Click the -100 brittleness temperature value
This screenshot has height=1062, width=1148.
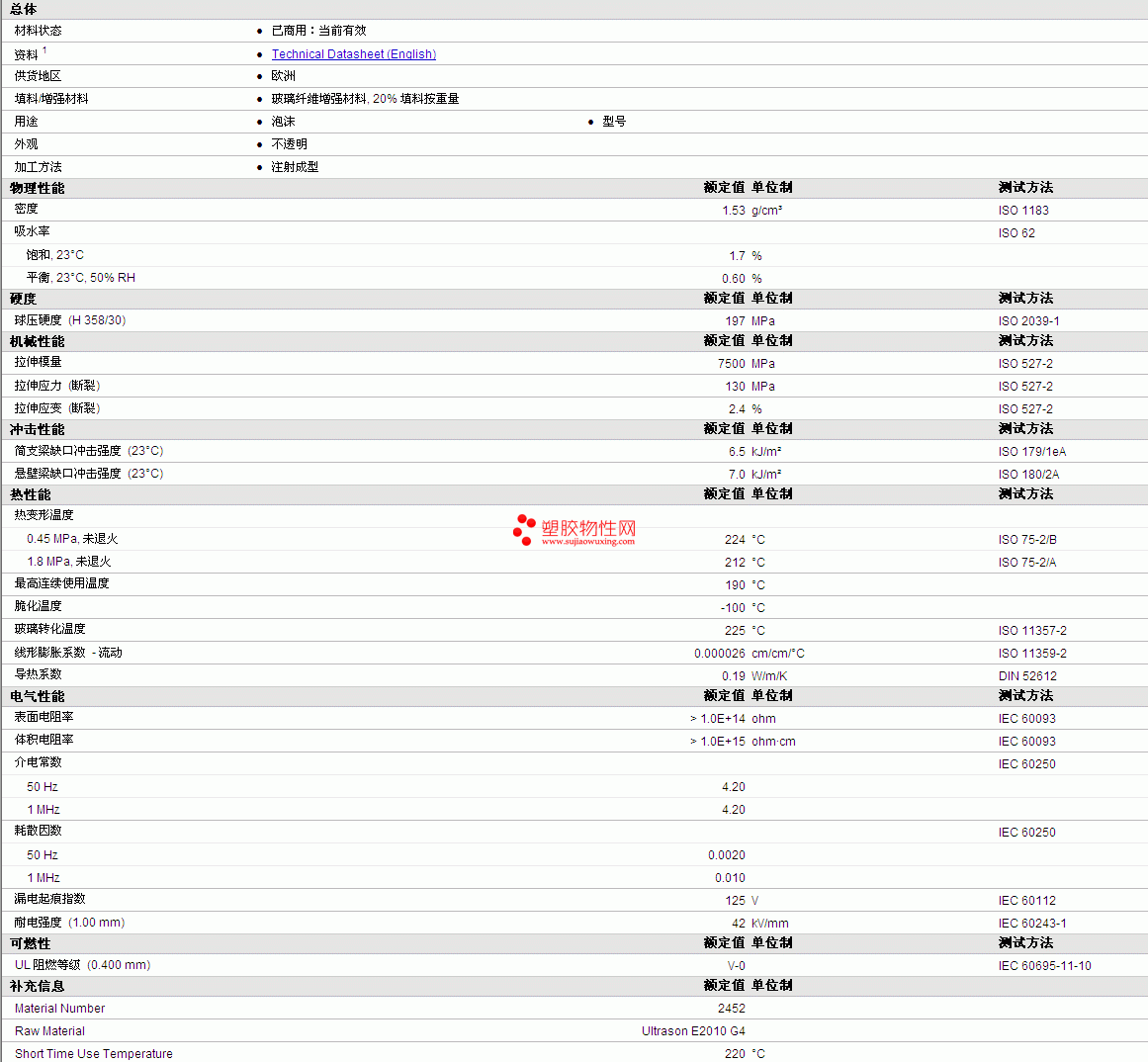point(733,608)
